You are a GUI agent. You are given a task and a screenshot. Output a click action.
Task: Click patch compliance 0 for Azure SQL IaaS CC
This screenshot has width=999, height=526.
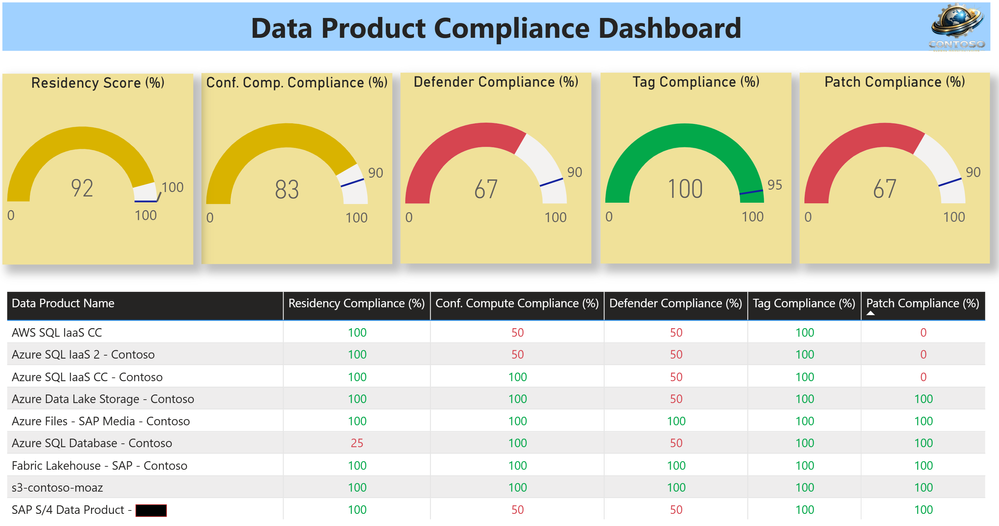click(x=923, y=377)
